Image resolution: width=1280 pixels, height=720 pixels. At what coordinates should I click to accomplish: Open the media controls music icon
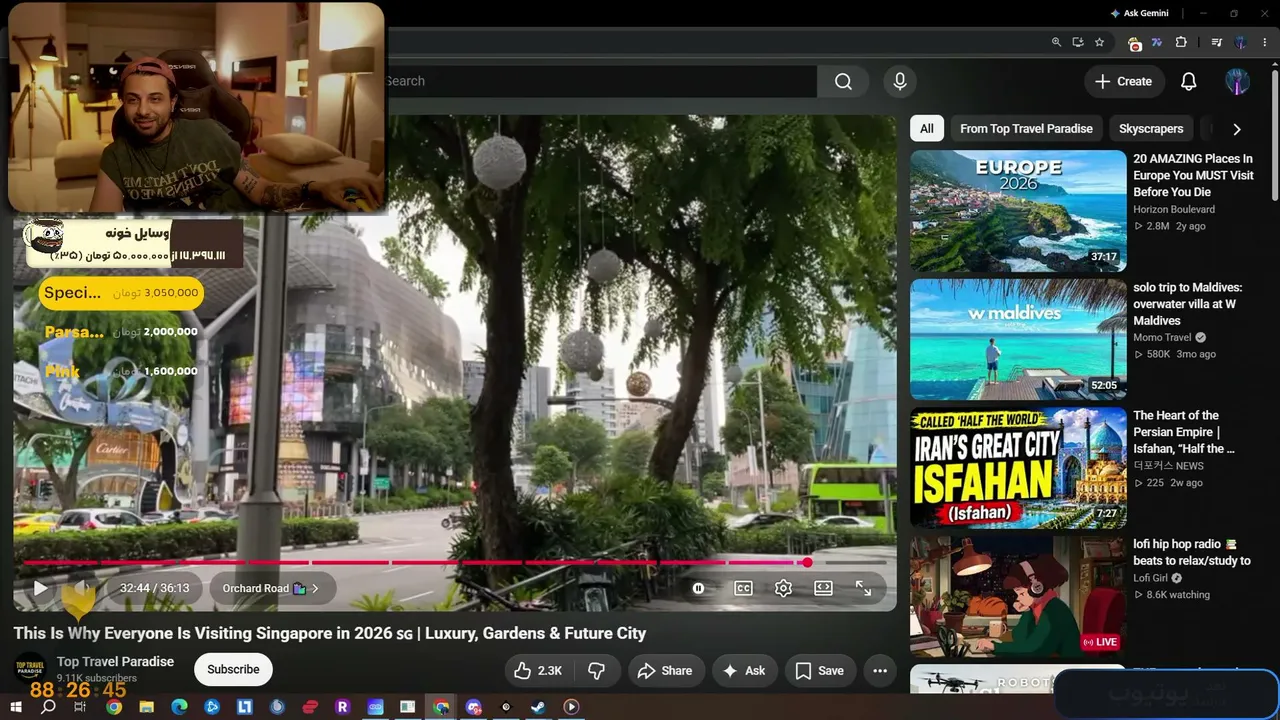(1216, 42)
